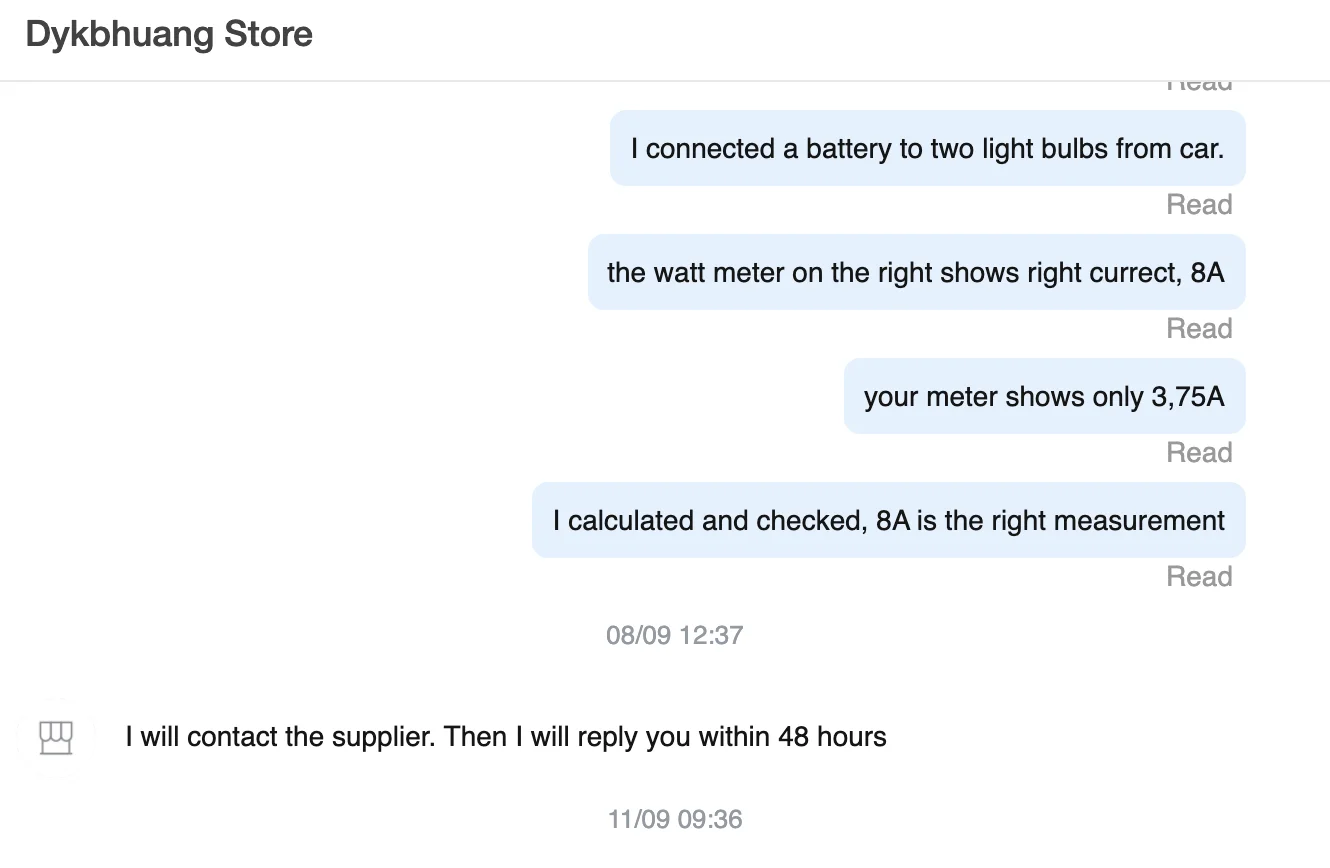Click the watt meter 8A message bubble

pos(915,273)
